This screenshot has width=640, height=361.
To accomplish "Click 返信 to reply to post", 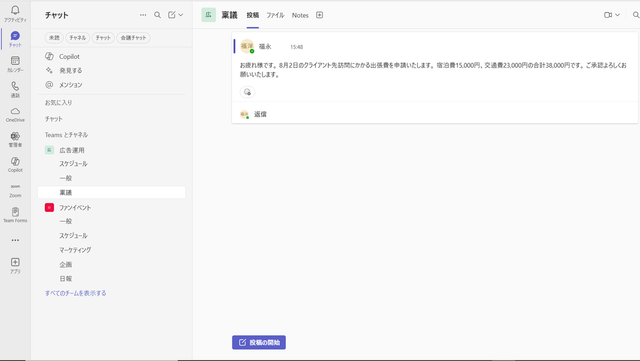I will (x=260, y=114).
